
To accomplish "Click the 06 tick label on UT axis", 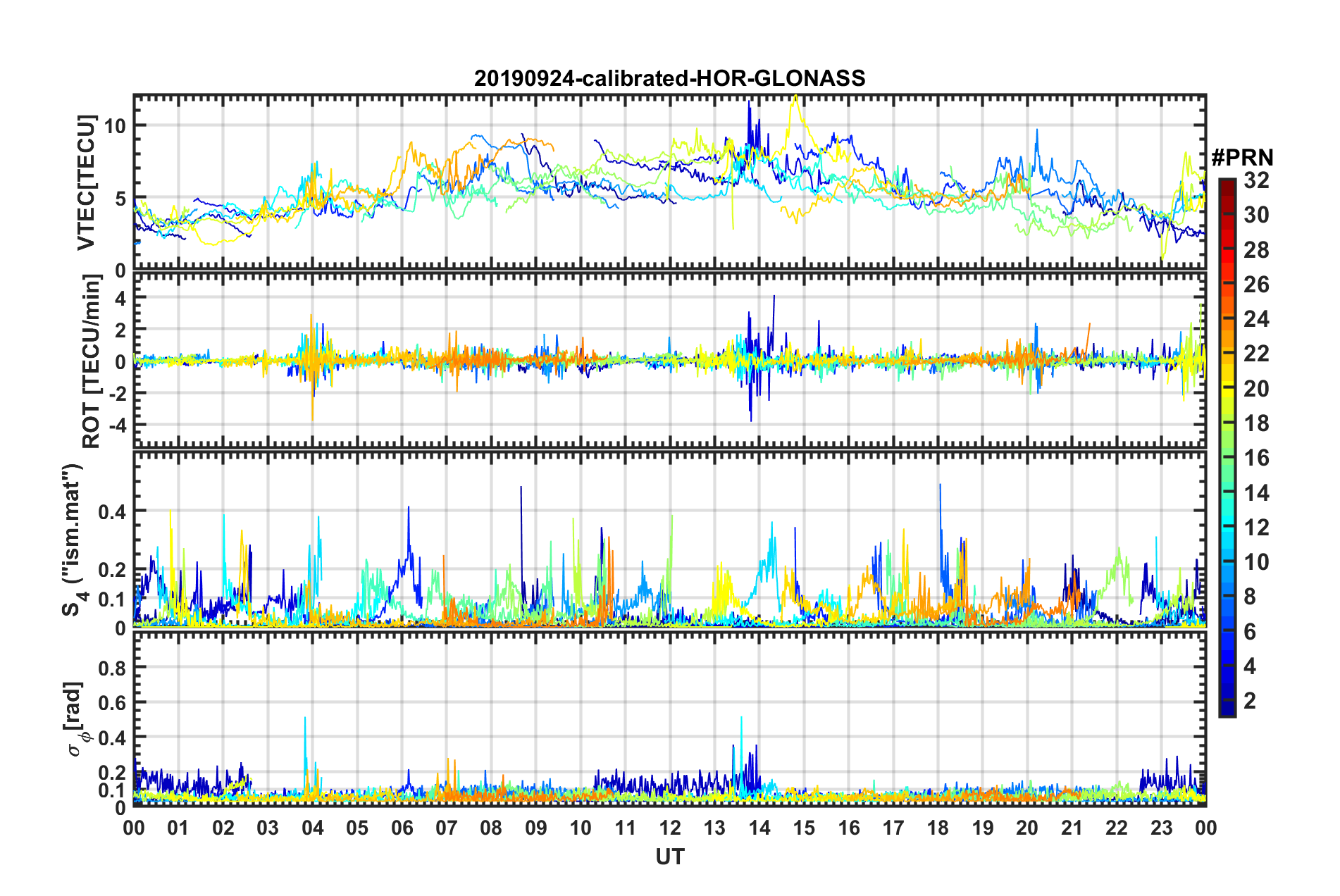I will coord(402,828).
